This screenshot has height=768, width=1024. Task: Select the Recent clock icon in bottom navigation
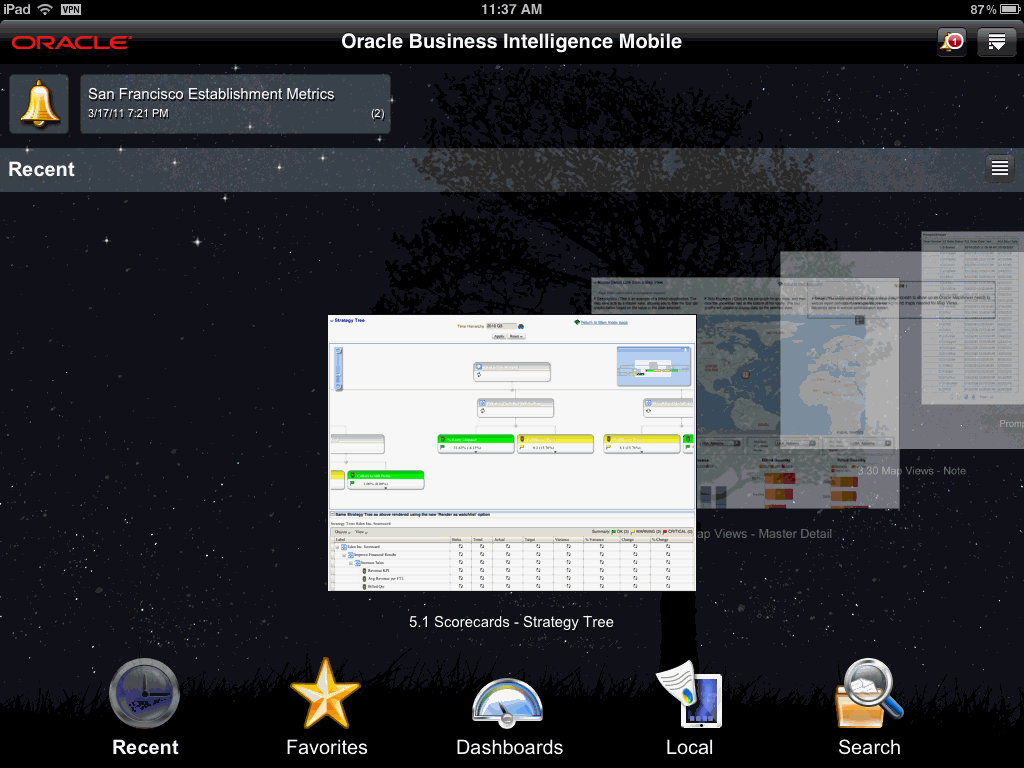pos(144,692)
